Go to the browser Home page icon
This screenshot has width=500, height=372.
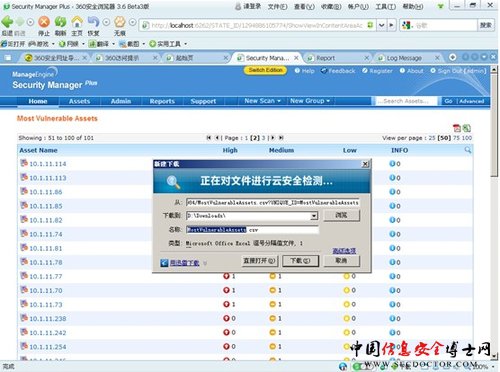pos(77,22)
